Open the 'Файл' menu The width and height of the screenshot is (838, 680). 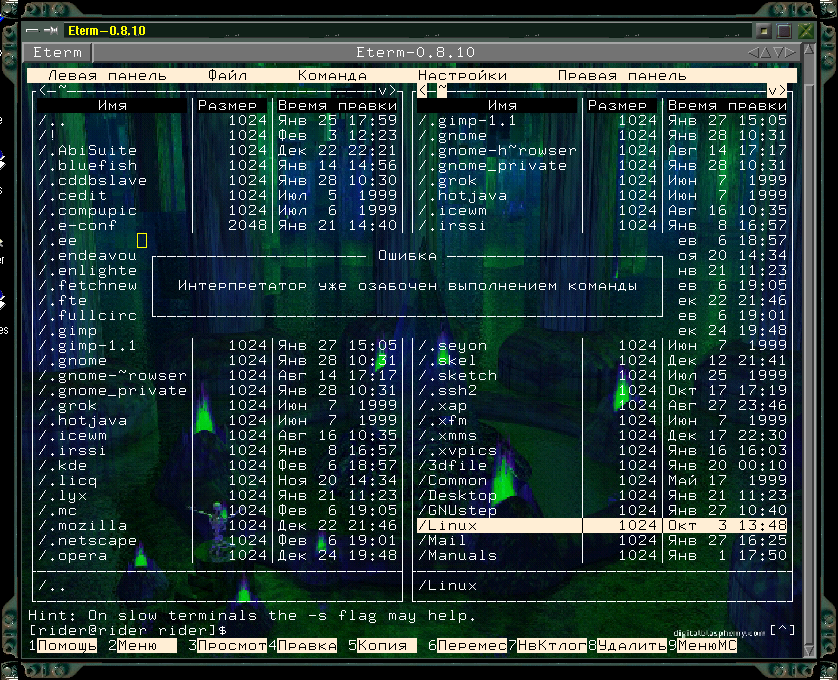click(x=228, y=75)
